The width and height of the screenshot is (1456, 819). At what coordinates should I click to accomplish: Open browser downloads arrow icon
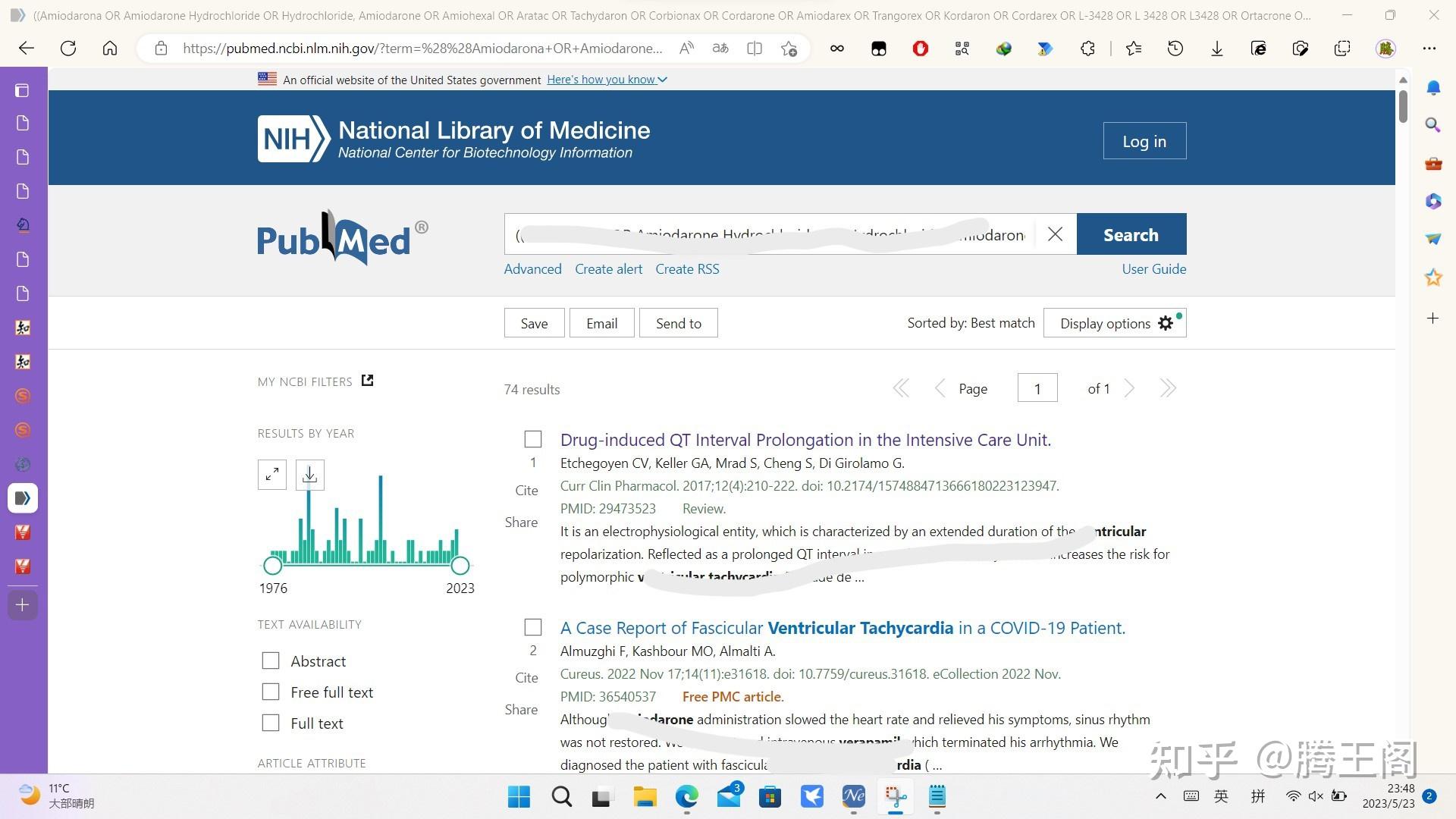[1217, 49]
